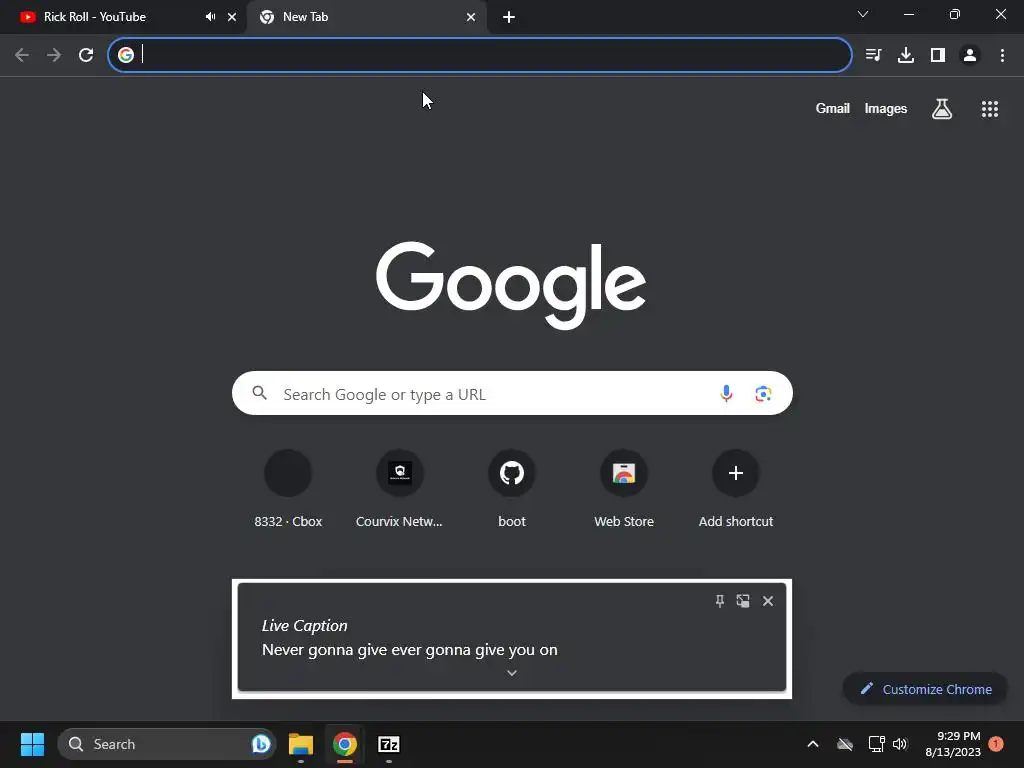Image resolution: width=1024 pixels, height=768 pixels.
Task: Click the taskbar Search box
Action: click(x=167, y=744)
